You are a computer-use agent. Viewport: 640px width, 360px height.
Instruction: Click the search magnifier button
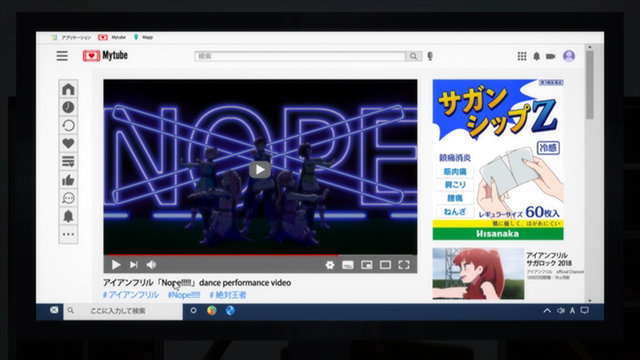[413, 56]
